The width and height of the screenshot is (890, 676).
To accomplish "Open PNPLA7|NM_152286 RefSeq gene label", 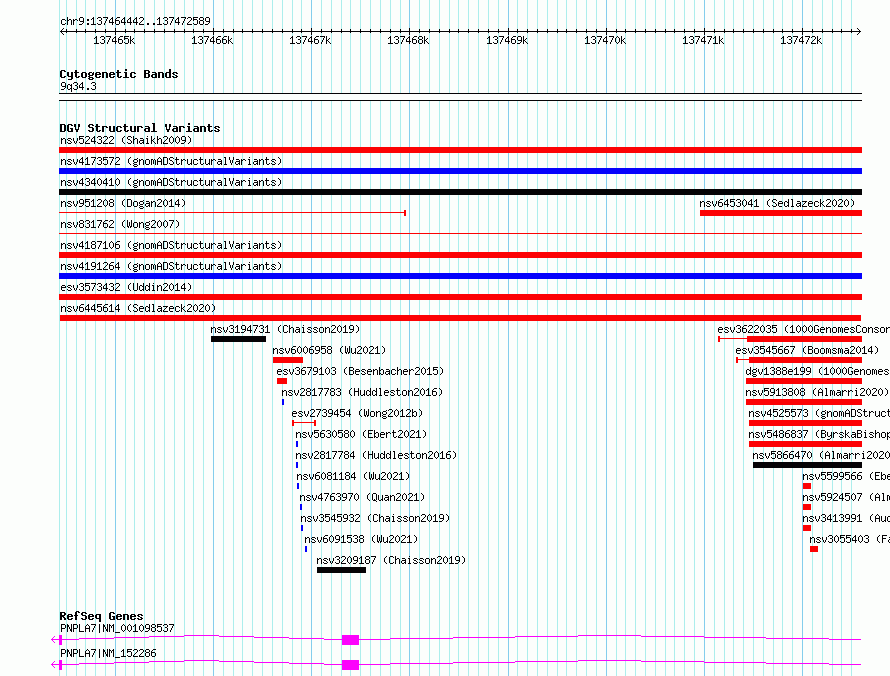I will (108, 653).
